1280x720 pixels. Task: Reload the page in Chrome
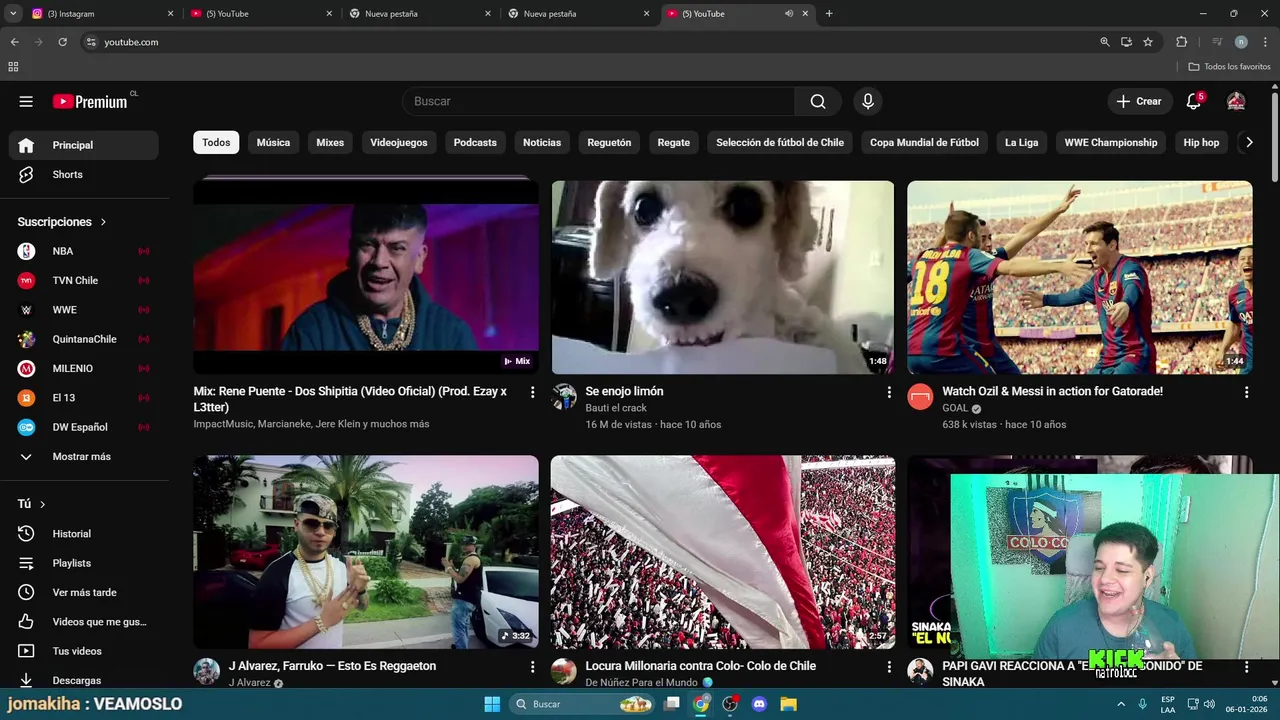(62, 42)
